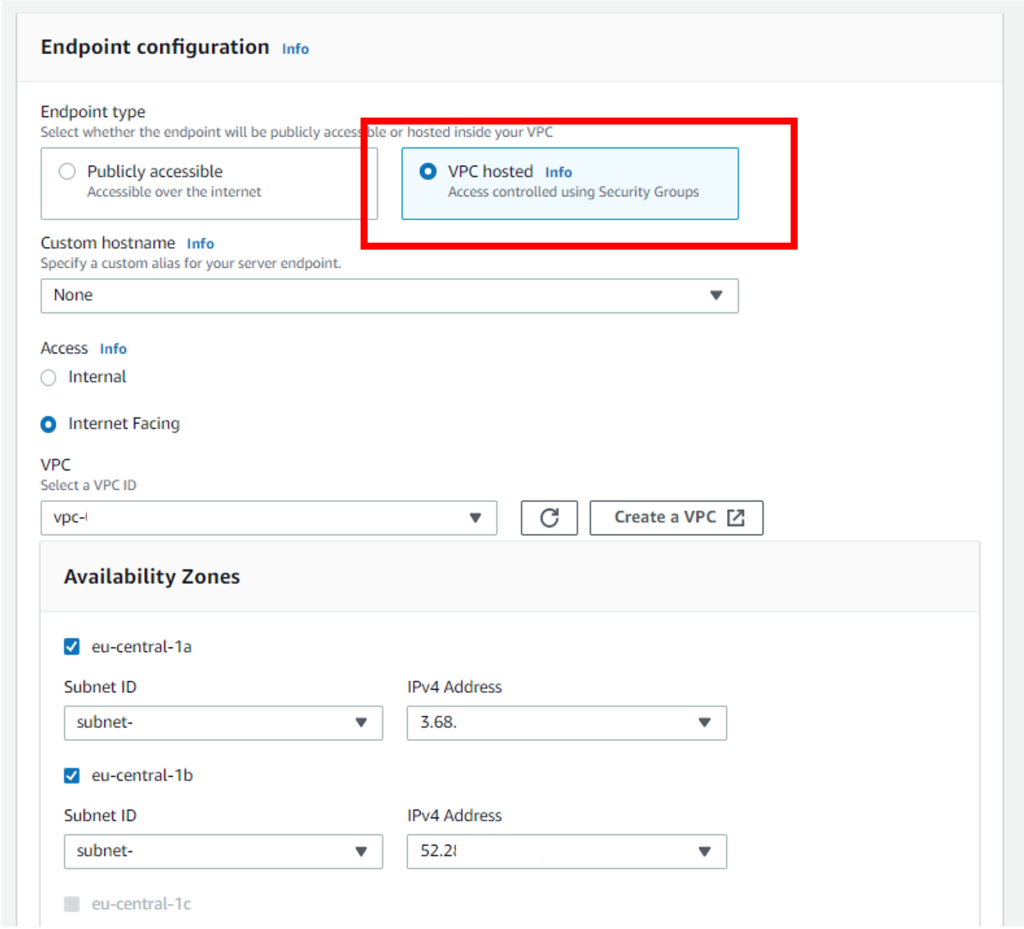Click the chevron icon in the VPC selector

pos(474,517)
